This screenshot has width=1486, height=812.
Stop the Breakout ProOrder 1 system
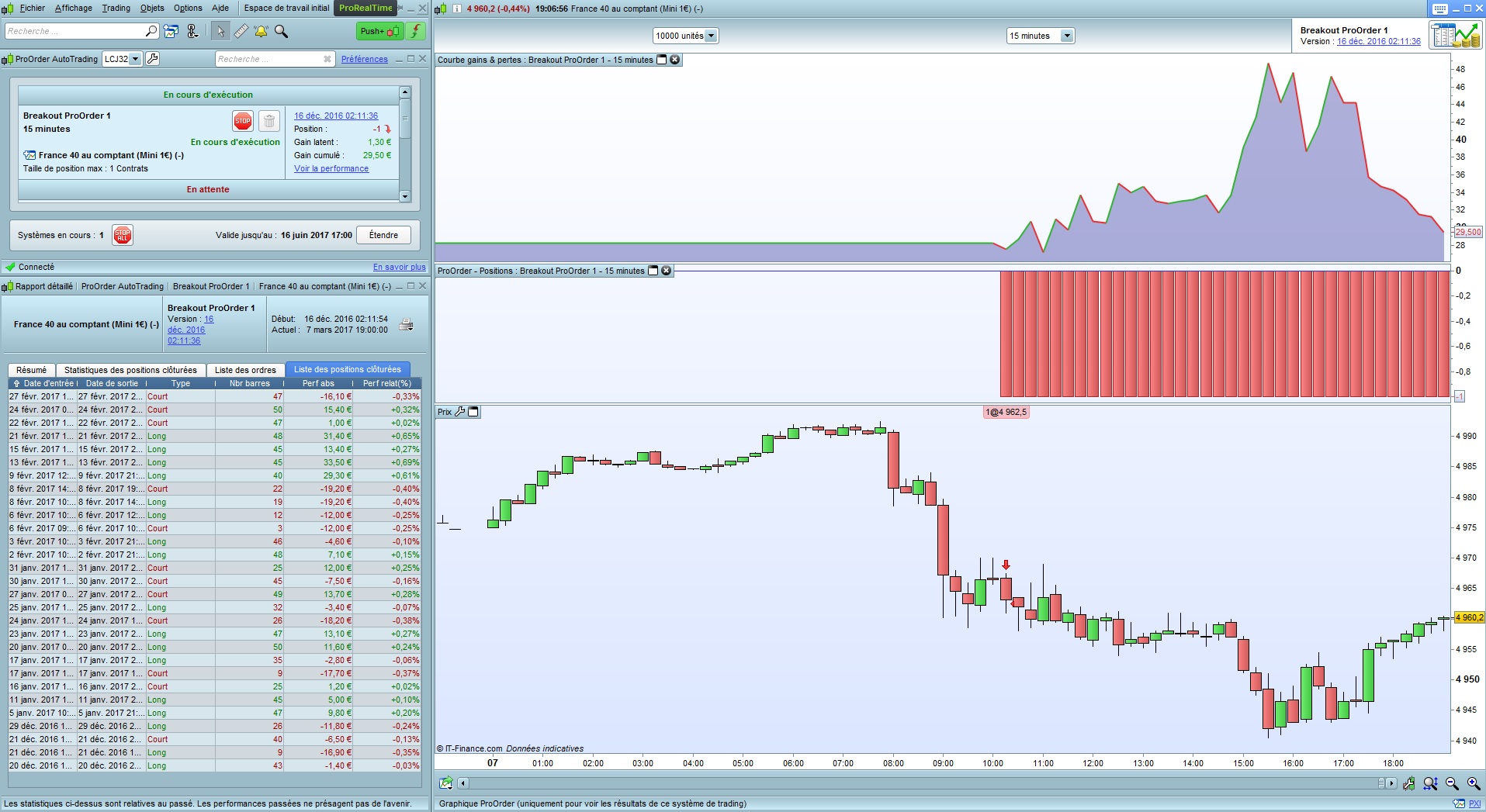pos(243,121)
